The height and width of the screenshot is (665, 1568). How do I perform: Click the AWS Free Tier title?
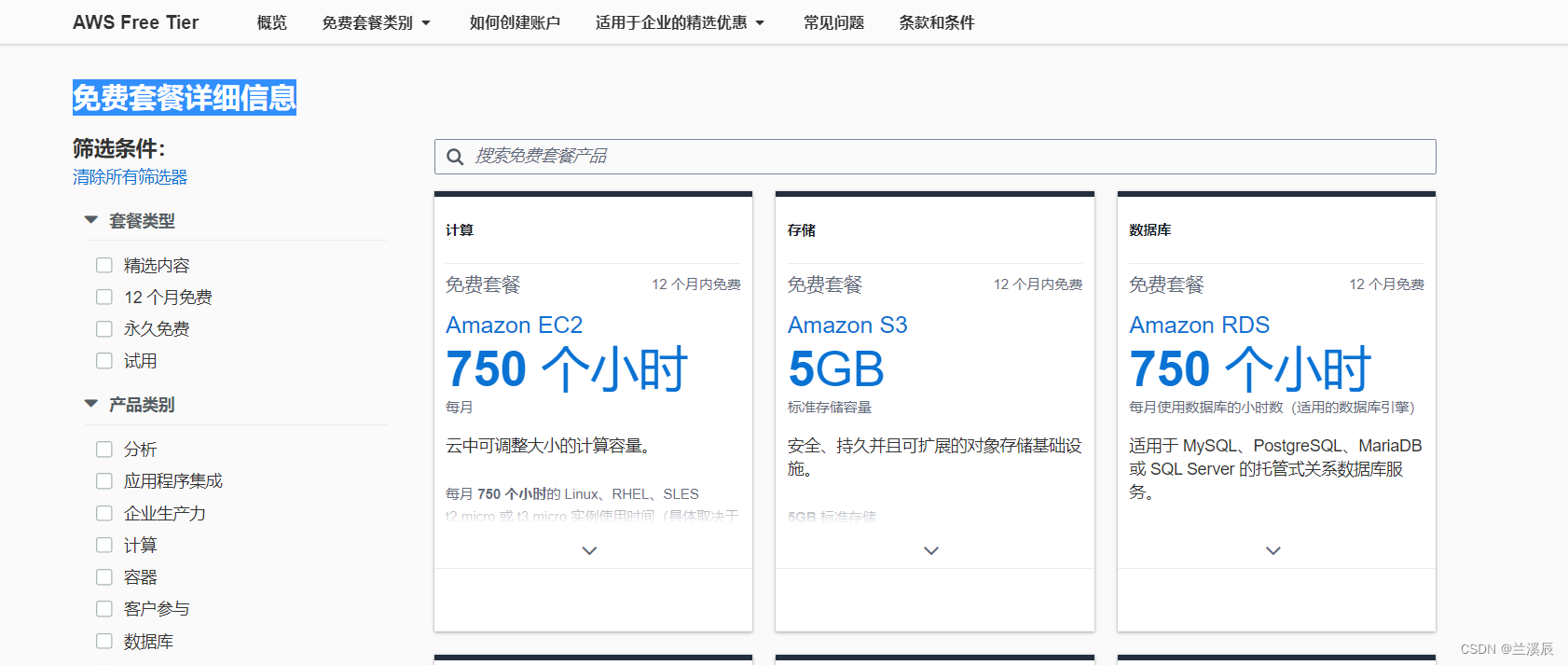[136, 22]
